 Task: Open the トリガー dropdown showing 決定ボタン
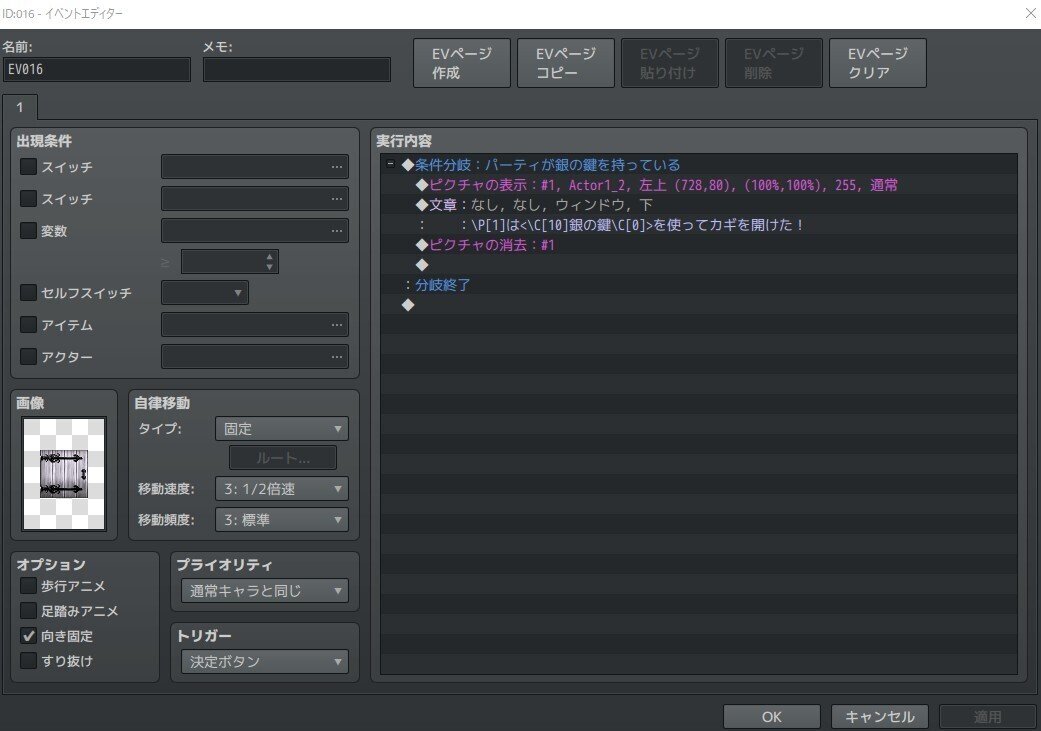click(263, 661)
